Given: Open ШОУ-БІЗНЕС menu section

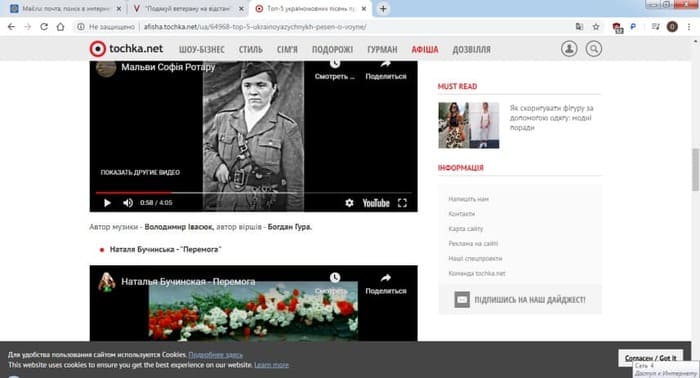Looking at the screenshot, I should click(201, 50).
